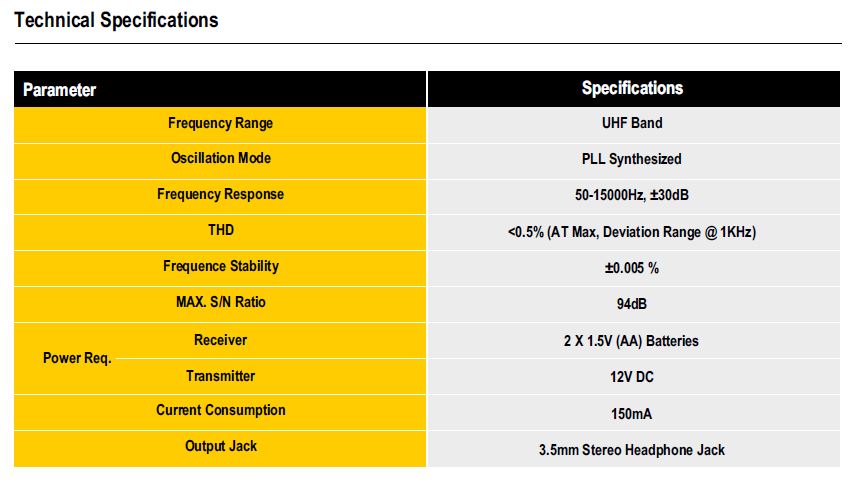This screenshot has width=864, height=486.
Task: Click the <0.5% deviation range value
Action: point(632,232)
